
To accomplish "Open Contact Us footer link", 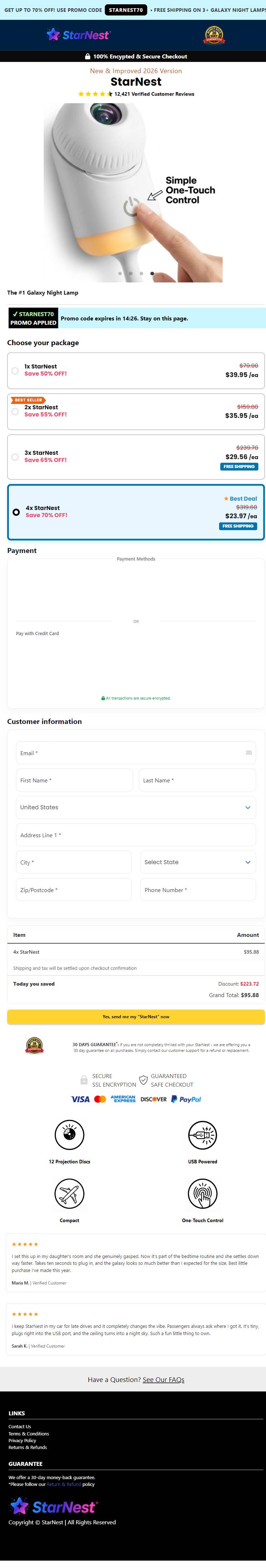I will point(19,1426).
